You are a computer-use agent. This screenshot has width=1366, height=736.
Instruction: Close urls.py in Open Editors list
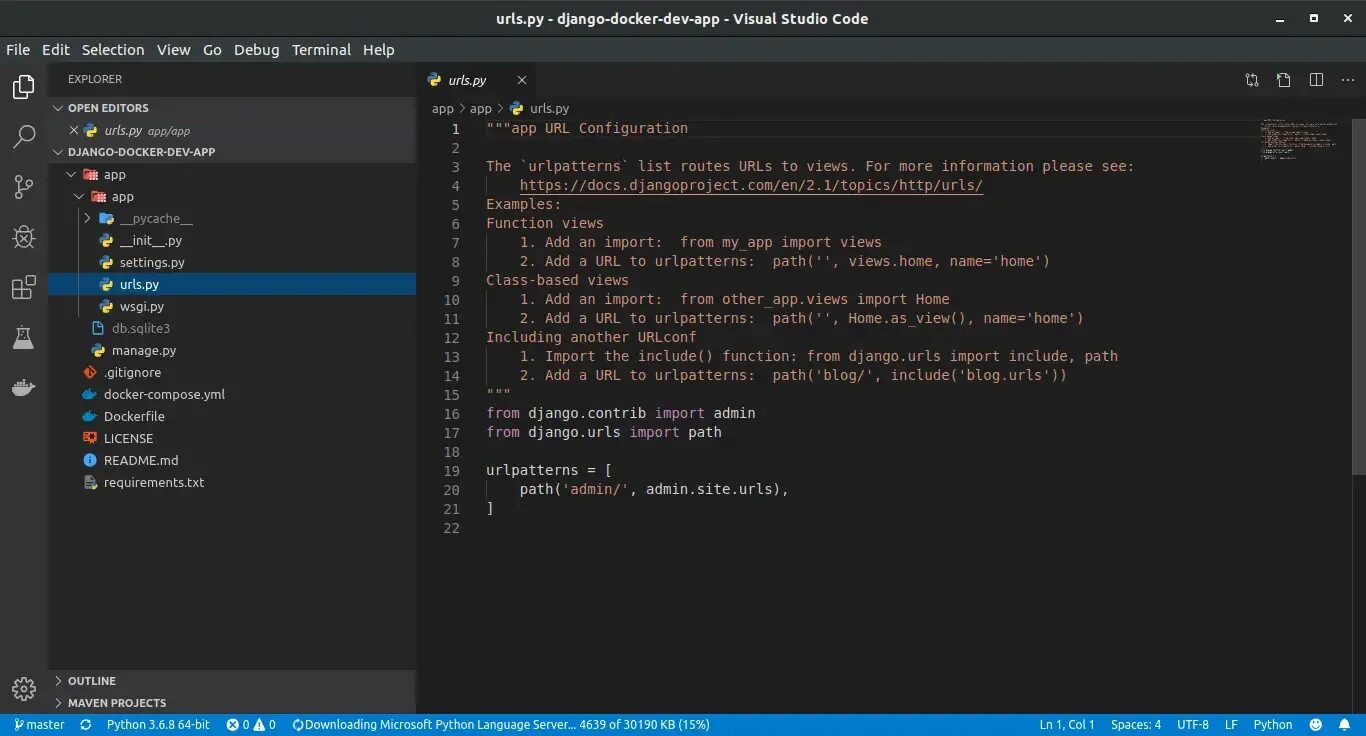coord(74,130)
